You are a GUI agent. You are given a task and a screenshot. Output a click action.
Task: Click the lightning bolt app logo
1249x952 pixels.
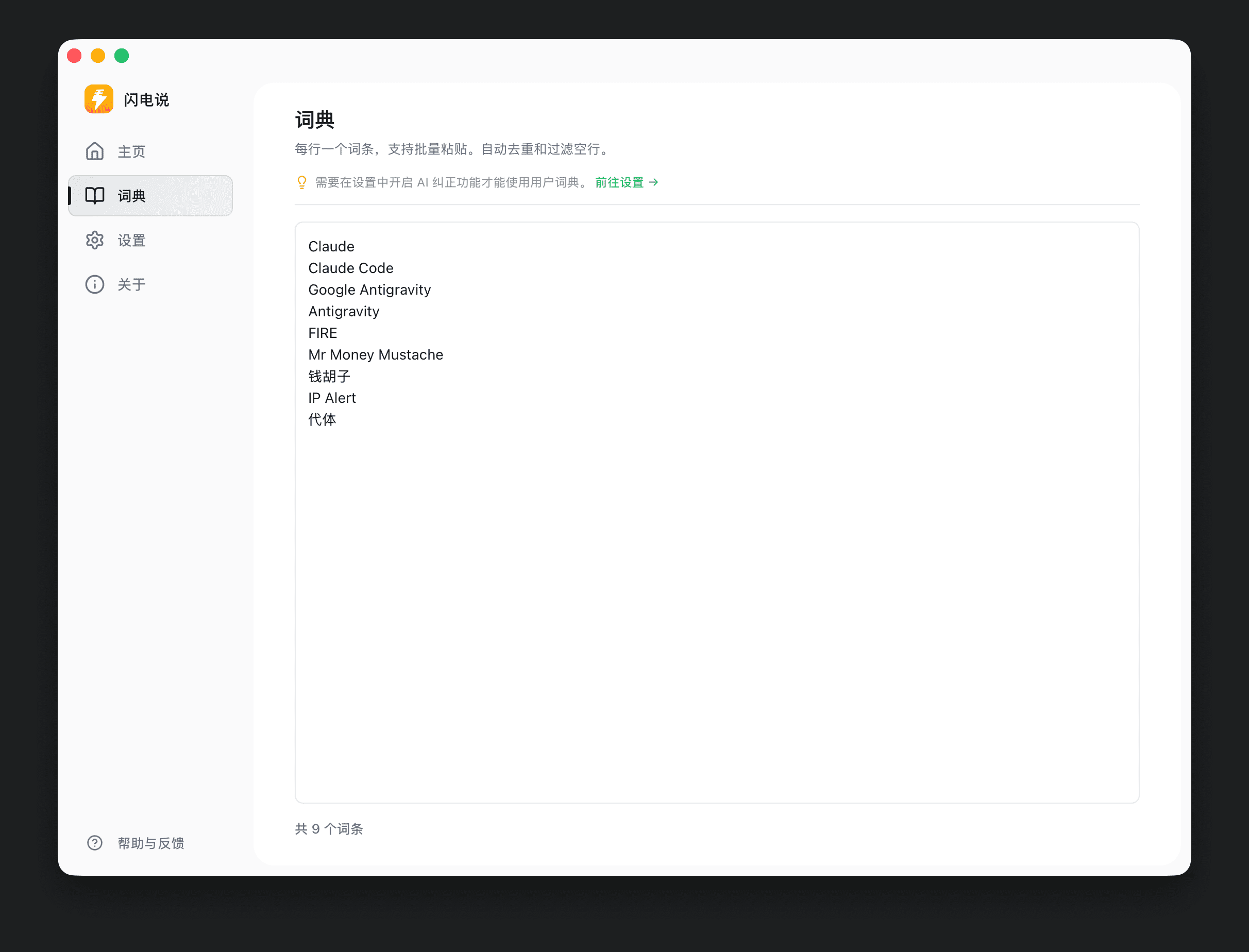[x=98, y=99]
